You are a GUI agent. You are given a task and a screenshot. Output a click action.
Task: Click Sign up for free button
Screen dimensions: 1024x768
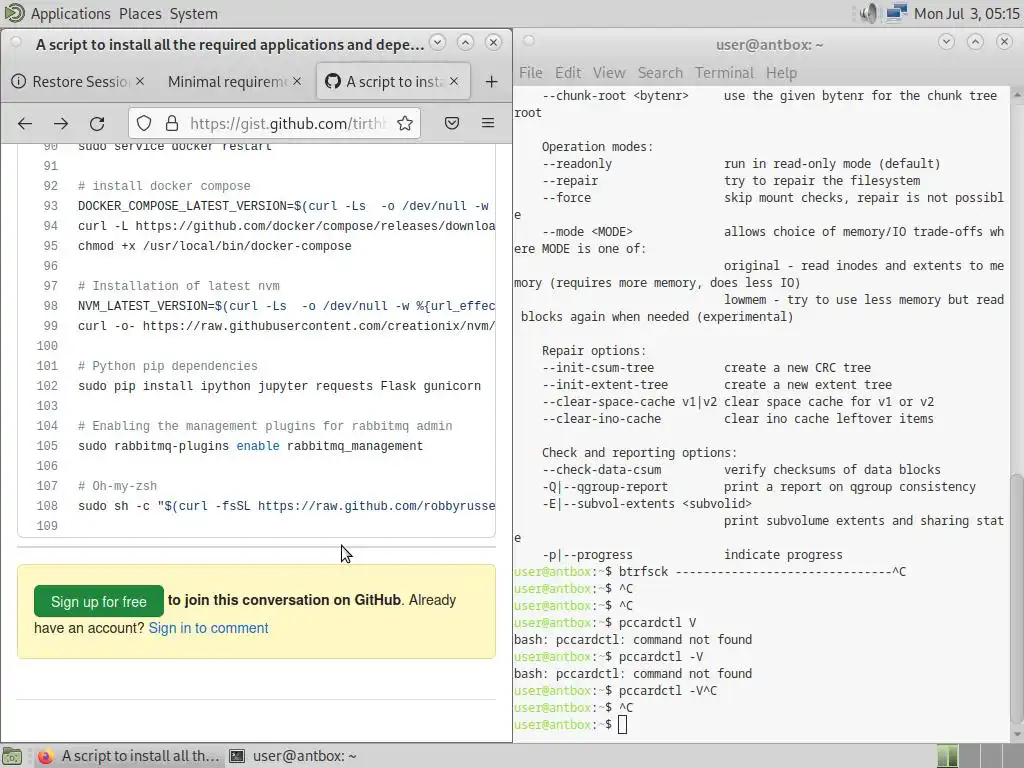[99, 601]
